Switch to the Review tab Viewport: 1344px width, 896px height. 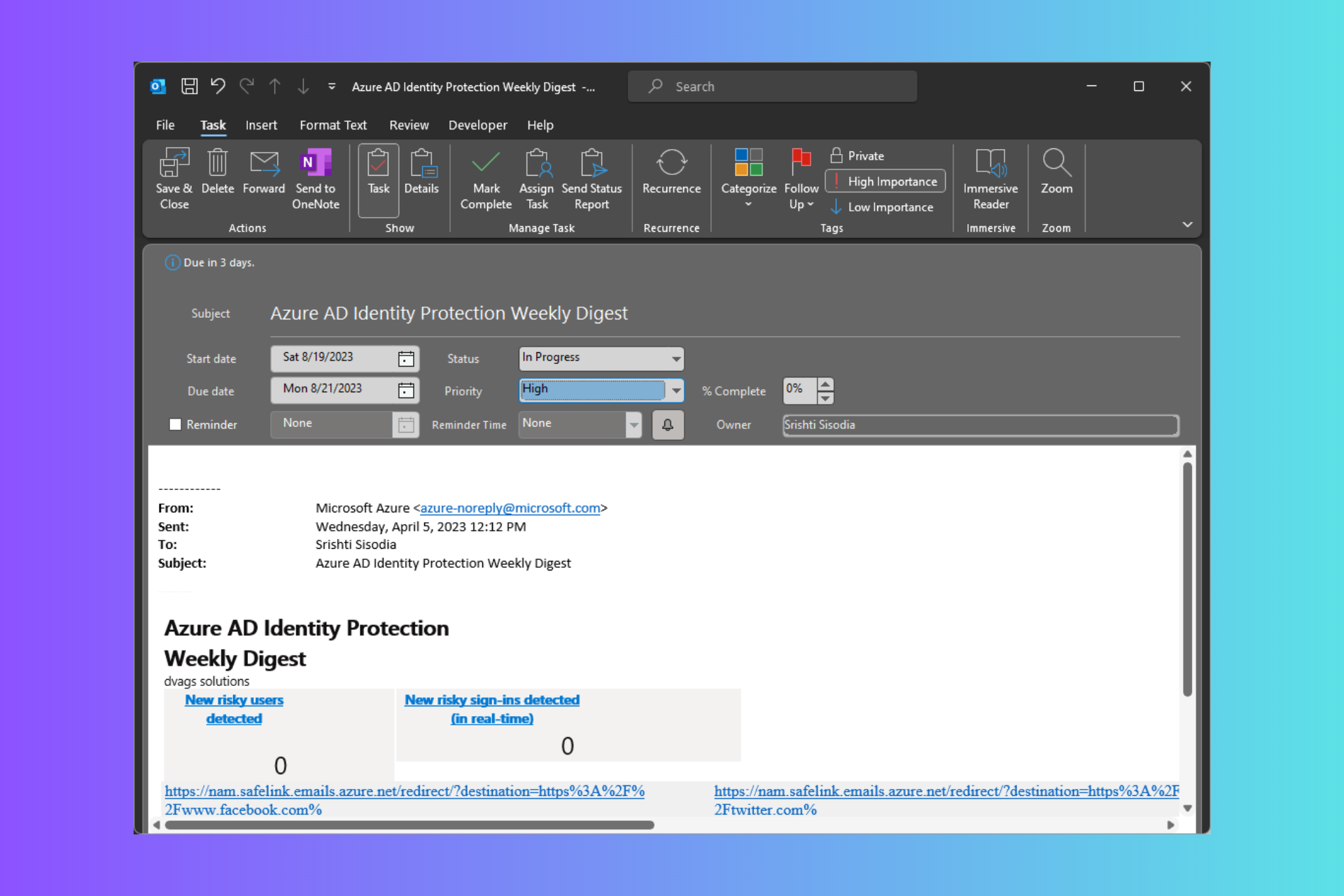pos(409,125)
